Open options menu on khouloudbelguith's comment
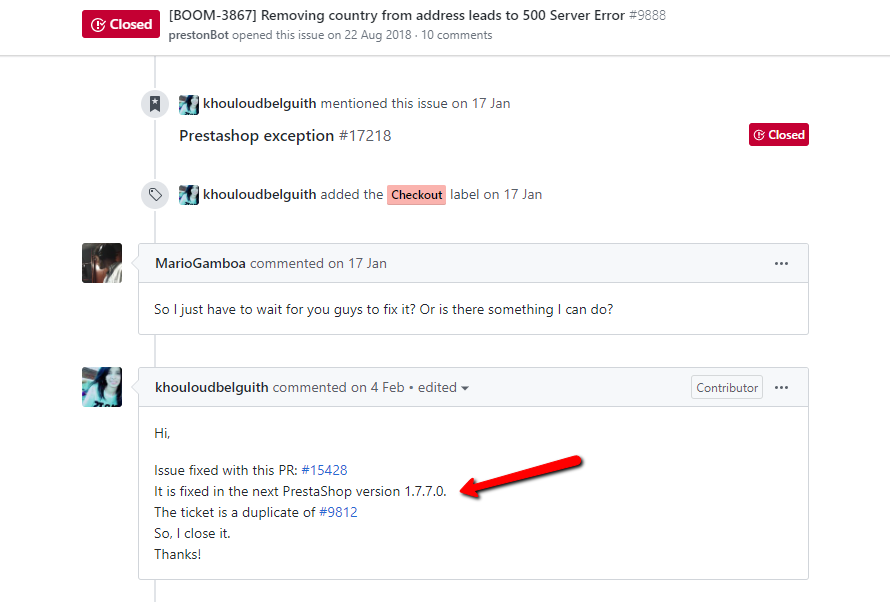 coord(781,388)
